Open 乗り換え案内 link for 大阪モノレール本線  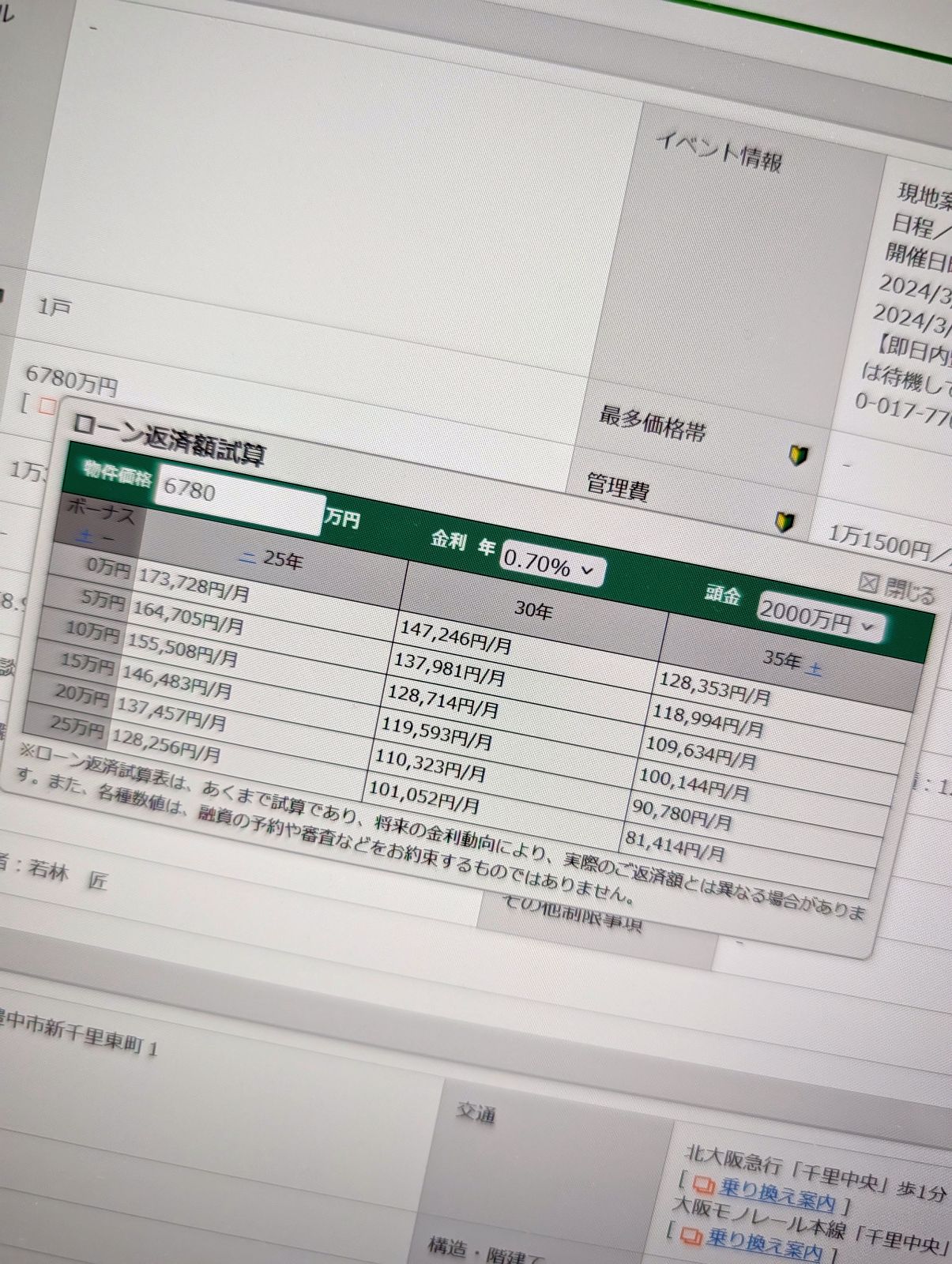[765, 1244]
